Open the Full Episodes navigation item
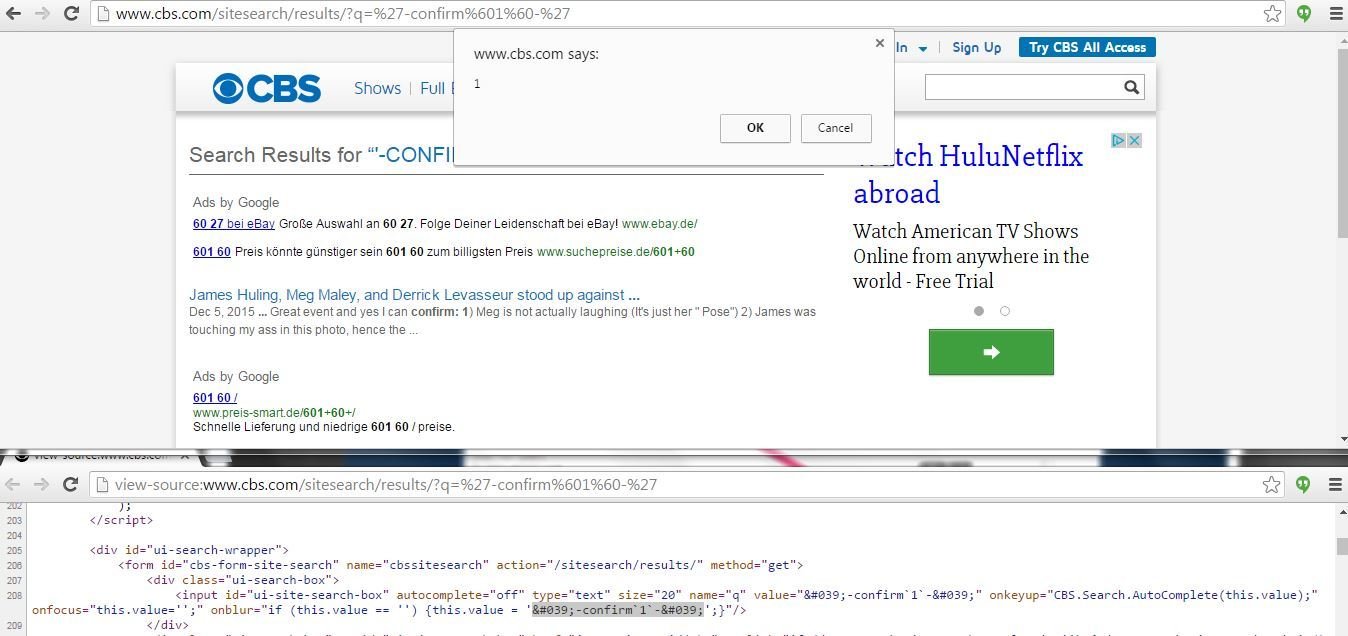The height and width of the screenshot is (636, 1348). (436, 88)
